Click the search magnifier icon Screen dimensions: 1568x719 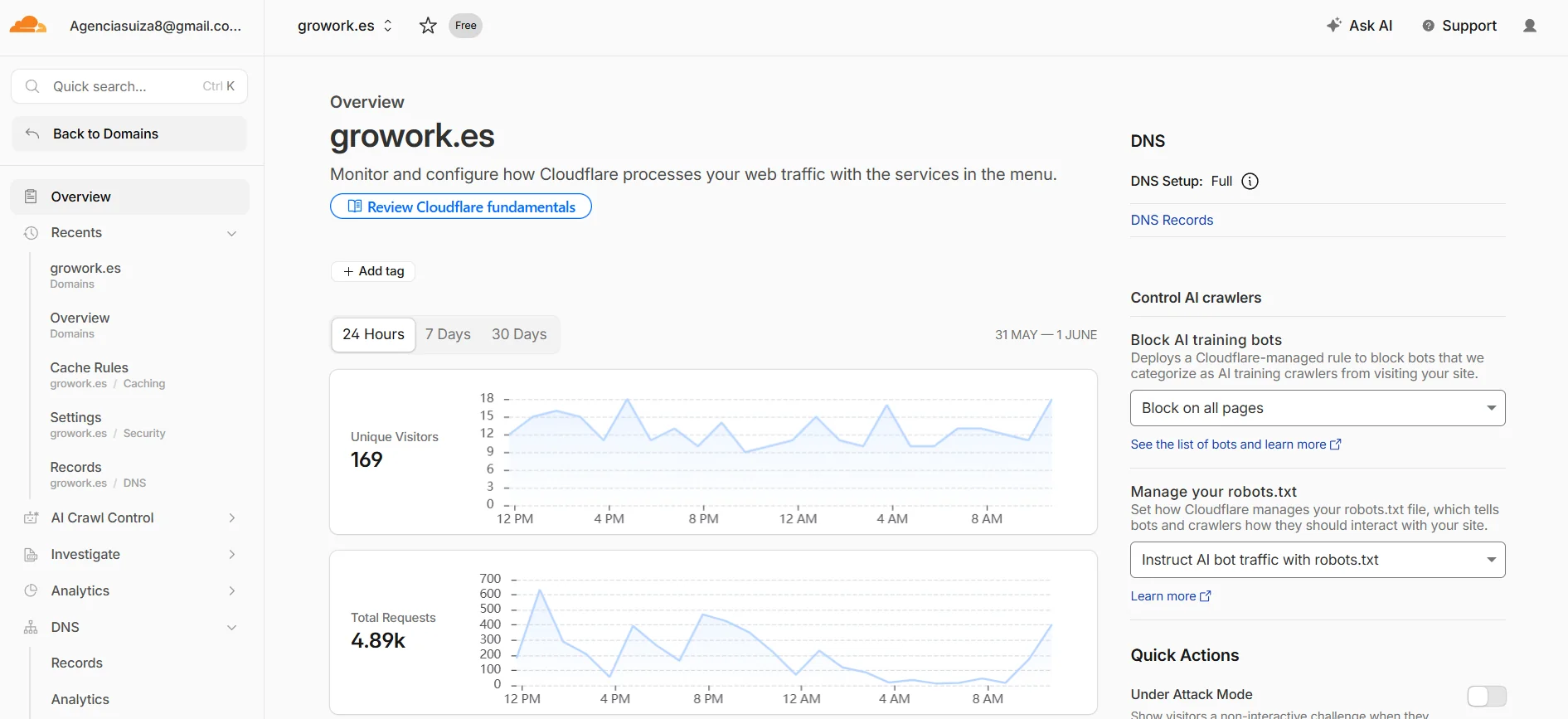pos(32,86)
